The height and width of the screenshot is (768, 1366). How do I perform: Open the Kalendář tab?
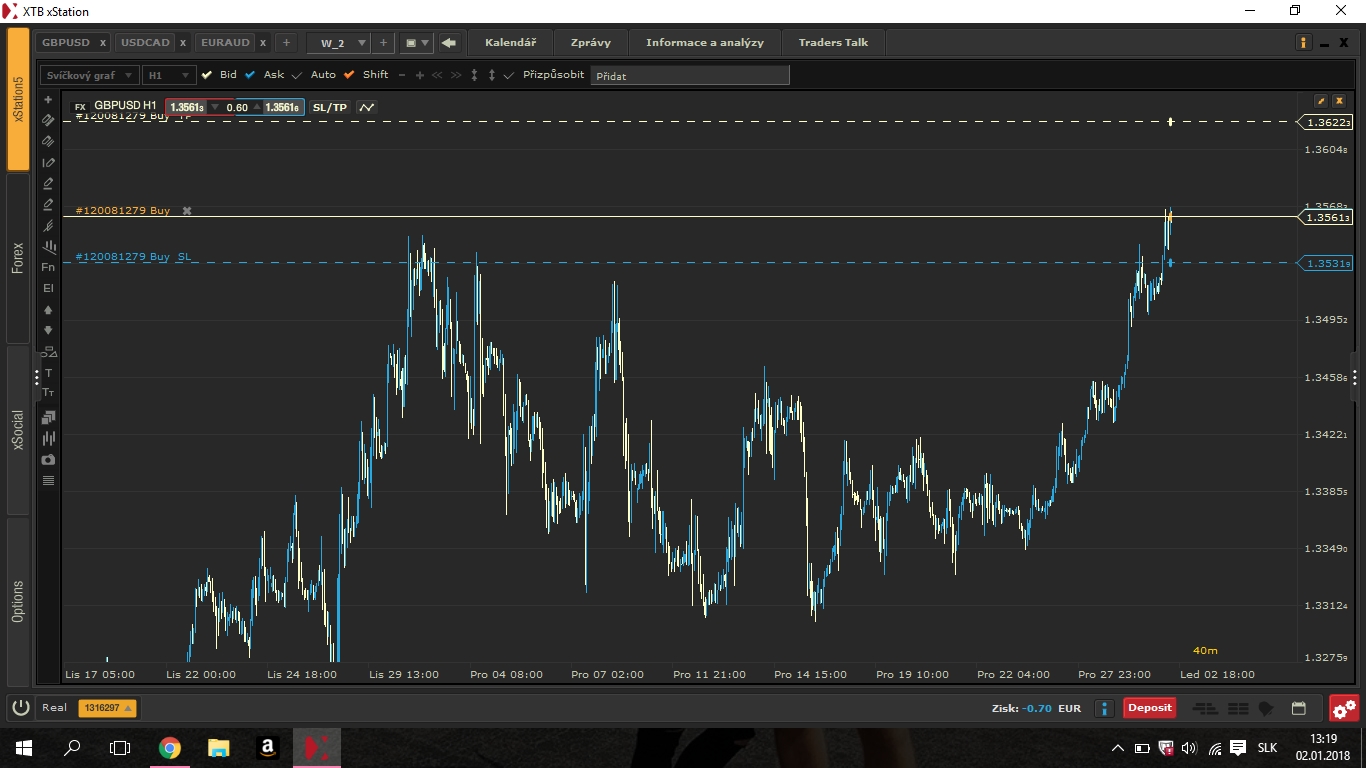510,43
